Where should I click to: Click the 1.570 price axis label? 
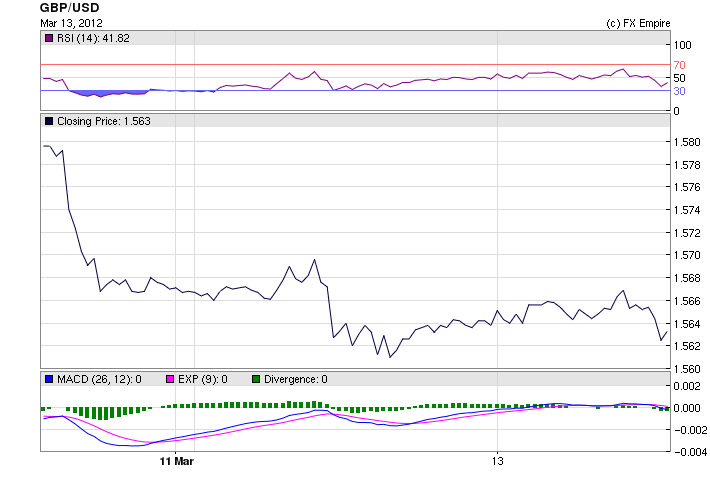[687, 255]
